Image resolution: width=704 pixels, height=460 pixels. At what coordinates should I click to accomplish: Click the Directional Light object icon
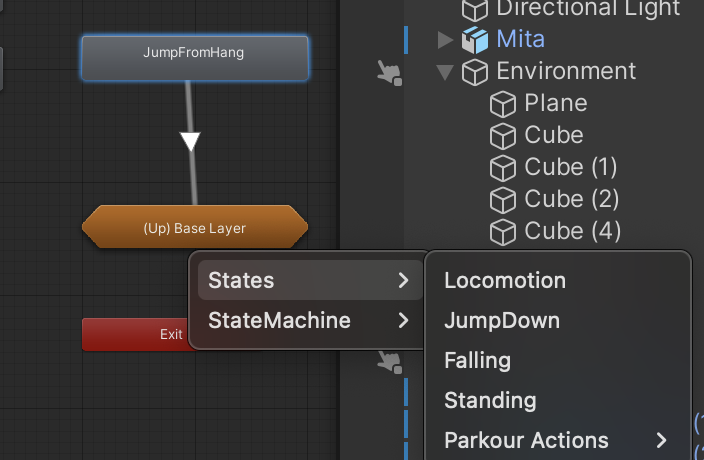click(474, 10)
